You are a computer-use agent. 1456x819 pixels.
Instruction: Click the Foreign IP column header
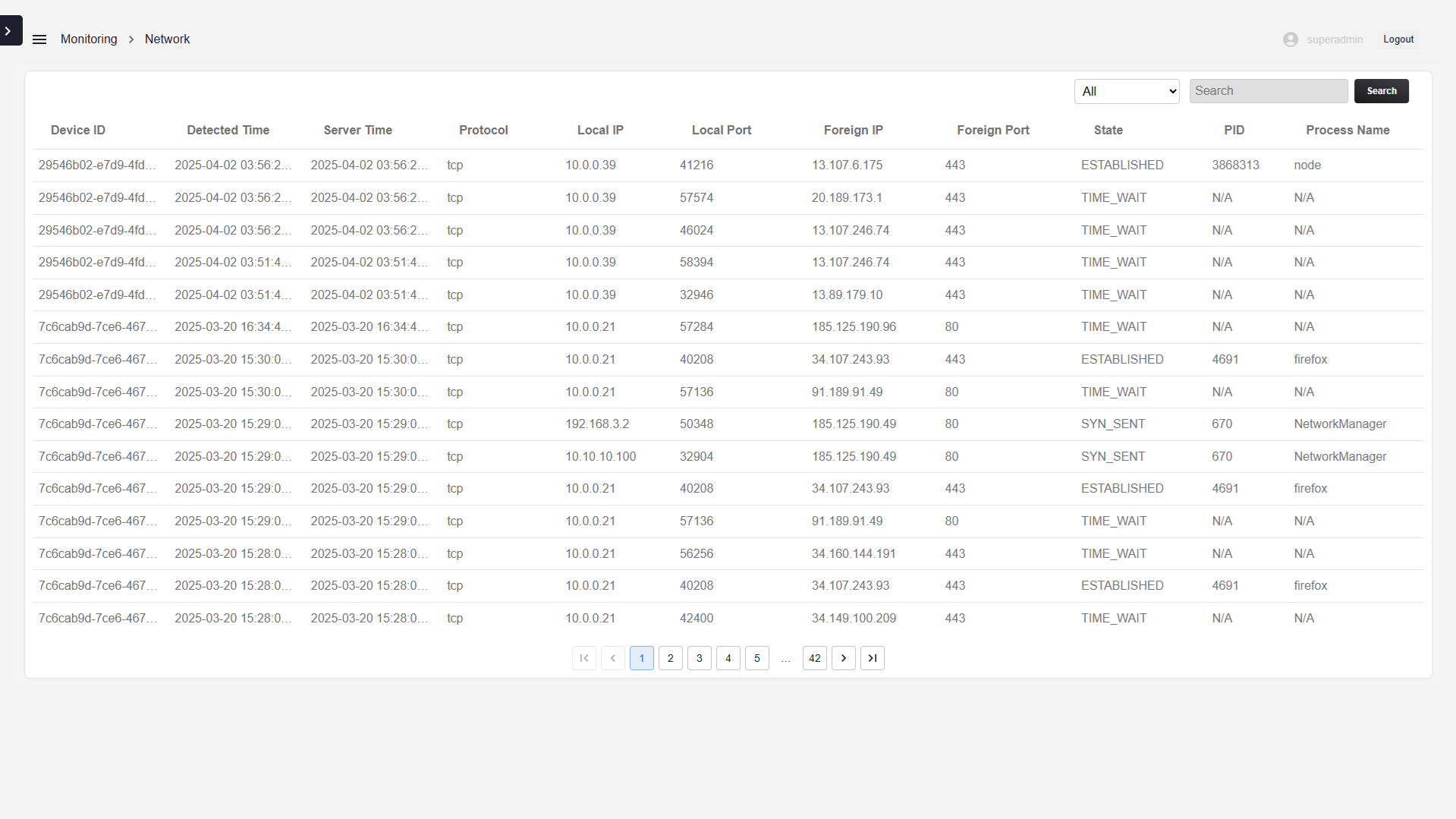coord(853,131)
